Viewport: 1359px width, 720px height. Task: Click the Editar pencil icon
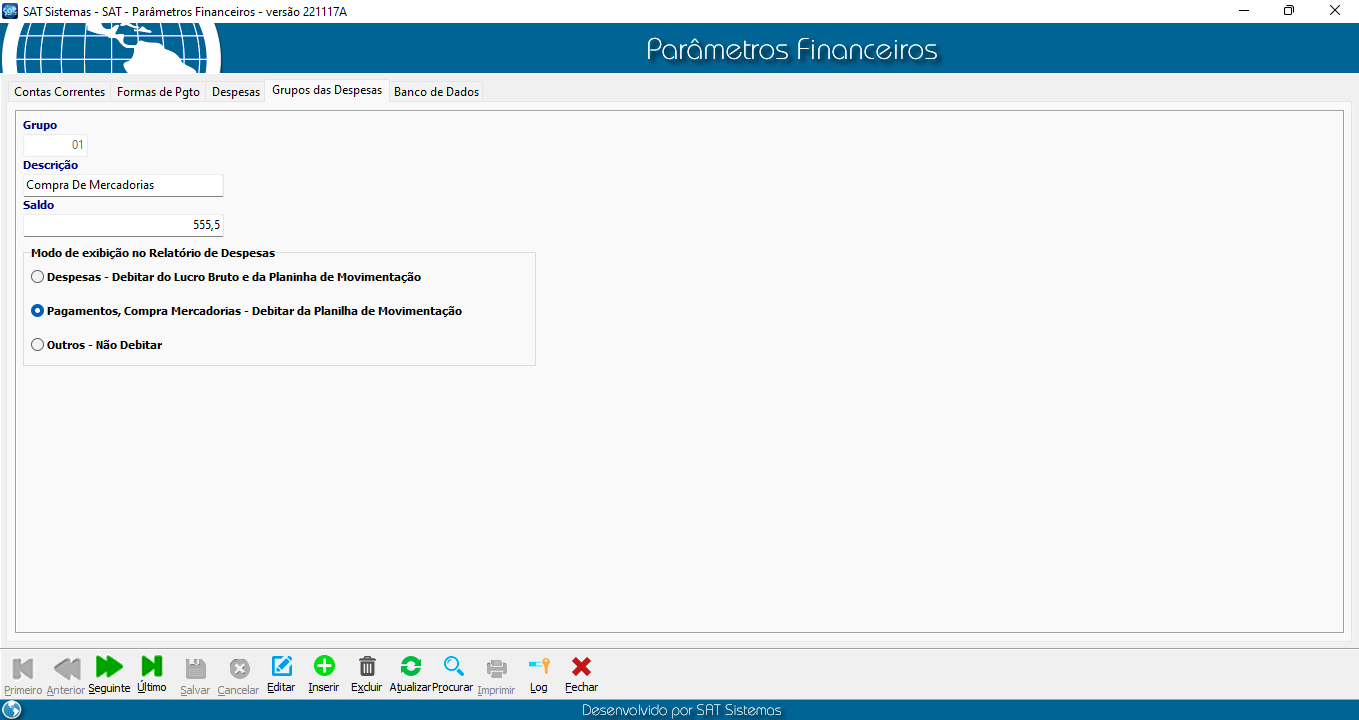(x=281, y=667)
